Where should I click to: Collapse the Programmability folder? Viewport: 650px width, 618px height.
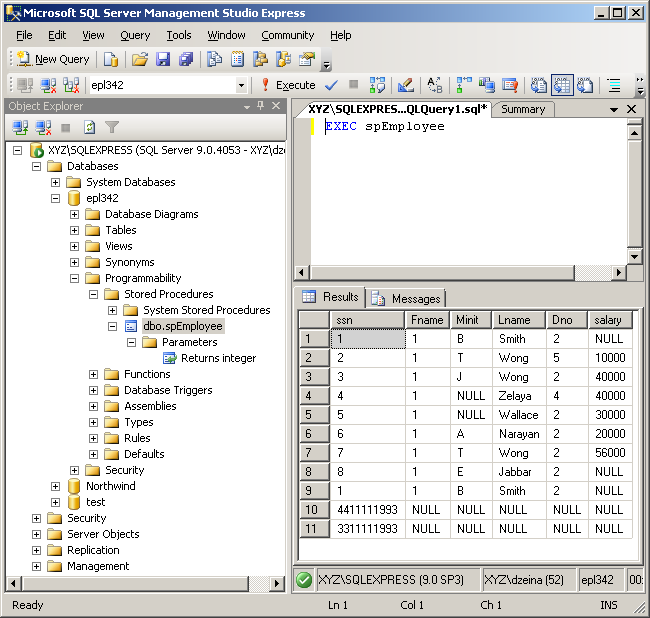coord(74,279)
